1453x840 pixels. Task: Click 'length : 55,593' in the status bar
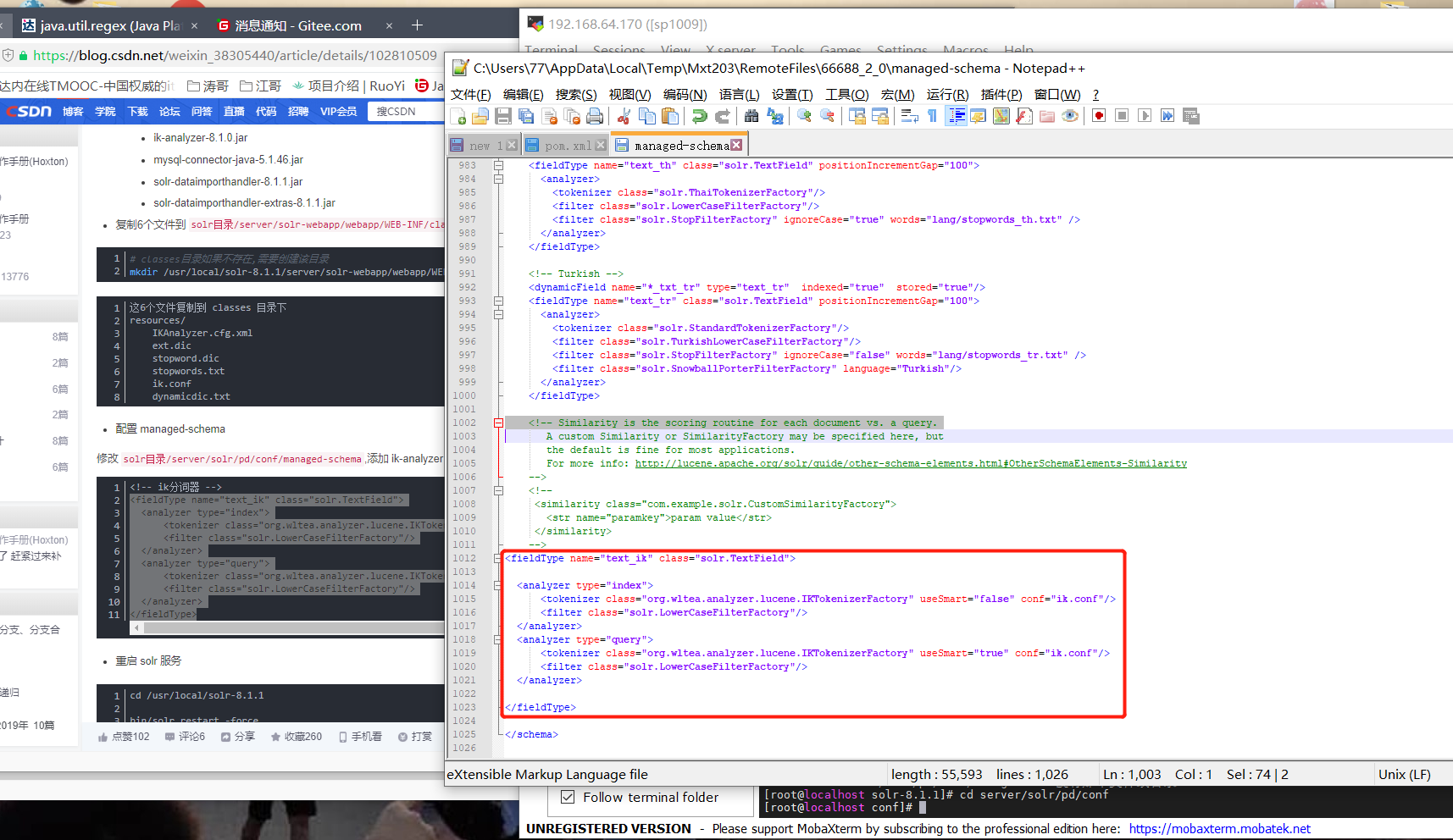[x=936, y=774]
